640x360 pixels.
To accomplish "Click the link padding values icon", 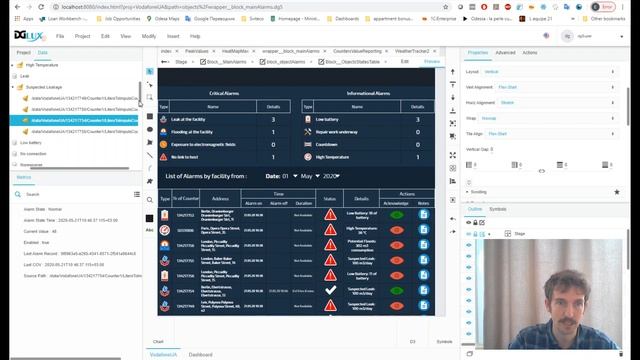I will pyautogui.click(x=541, y=171).
